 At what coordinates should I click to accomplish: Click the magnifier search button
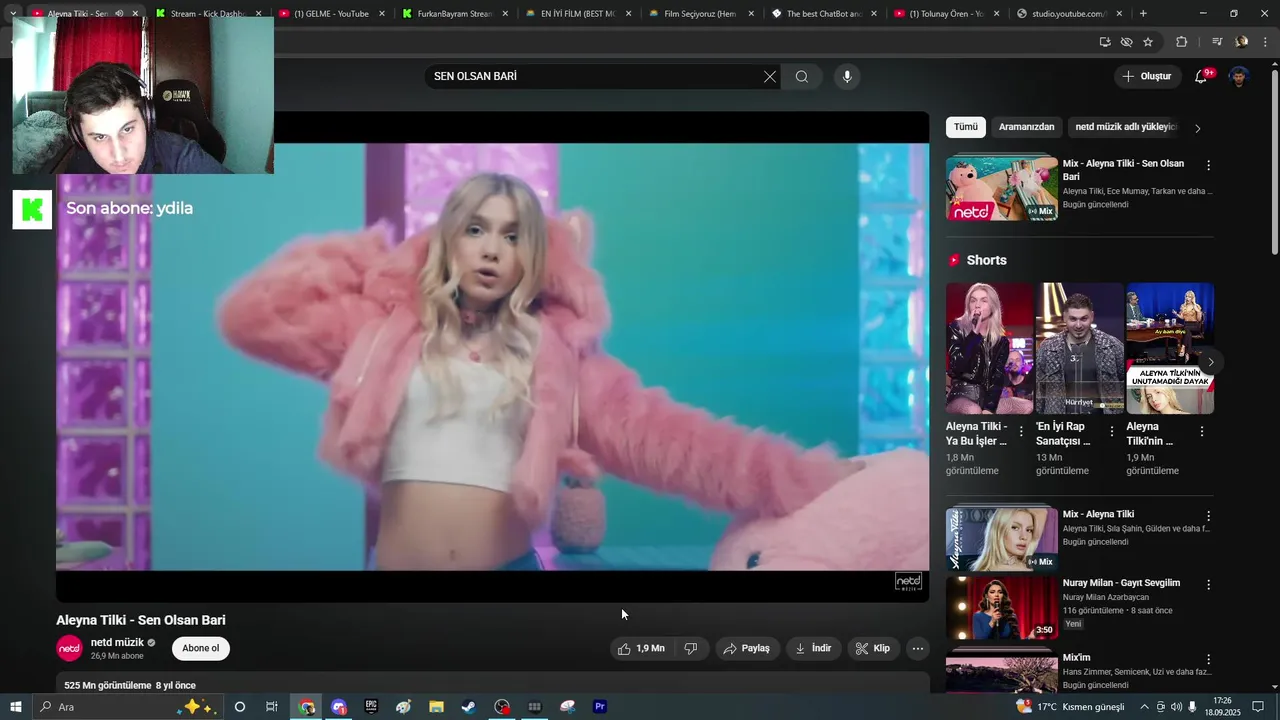[x=802, y=77]
